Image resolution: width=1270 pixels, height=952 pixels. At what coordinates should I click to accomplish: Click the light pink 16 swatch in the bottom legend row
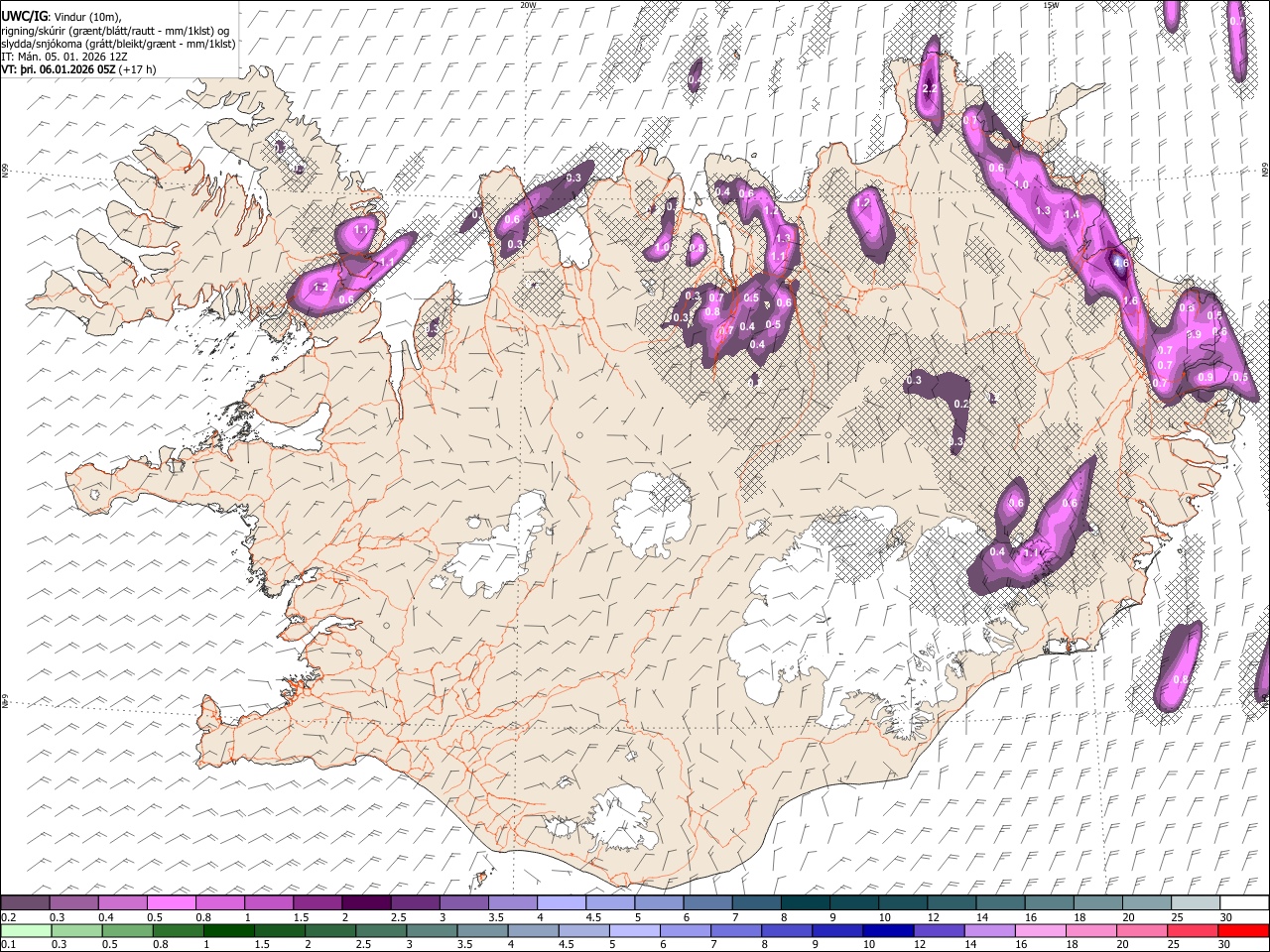pos(1041,930)
